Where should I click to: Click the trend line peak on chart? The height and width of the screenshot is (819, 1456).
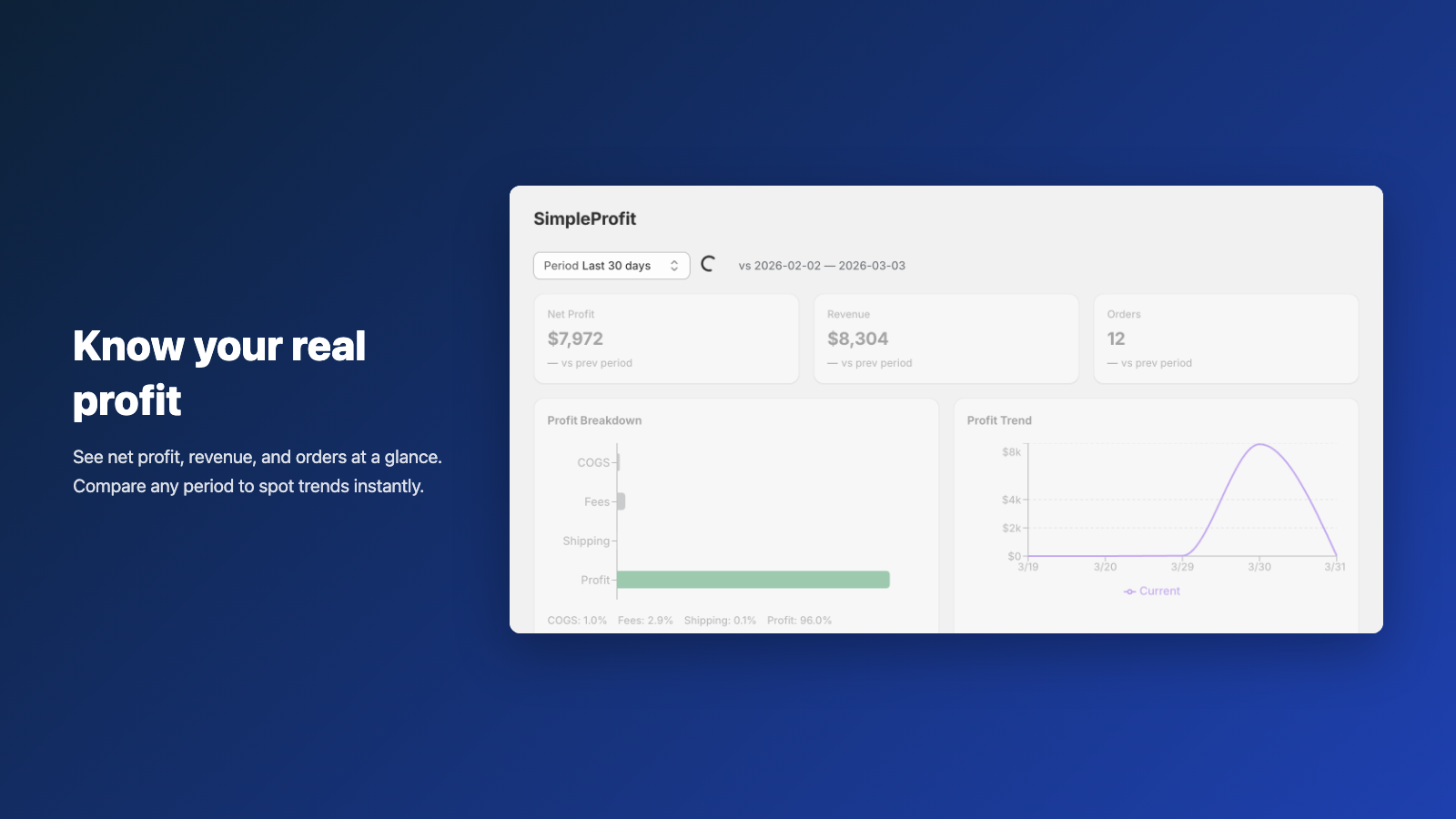pos(1260,444)
